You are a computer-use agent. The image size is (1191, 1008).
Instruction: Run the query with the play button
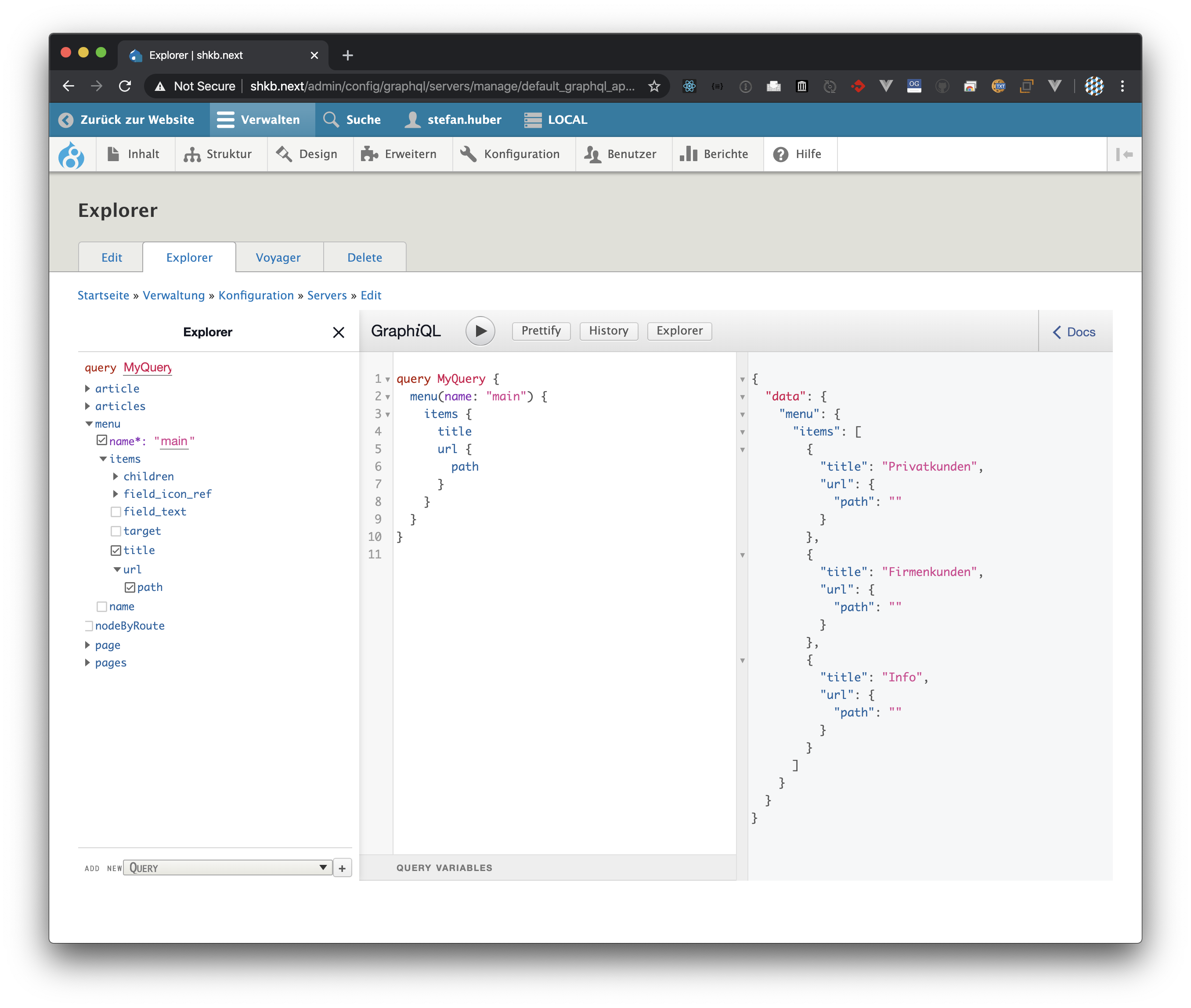pos(480,331)
